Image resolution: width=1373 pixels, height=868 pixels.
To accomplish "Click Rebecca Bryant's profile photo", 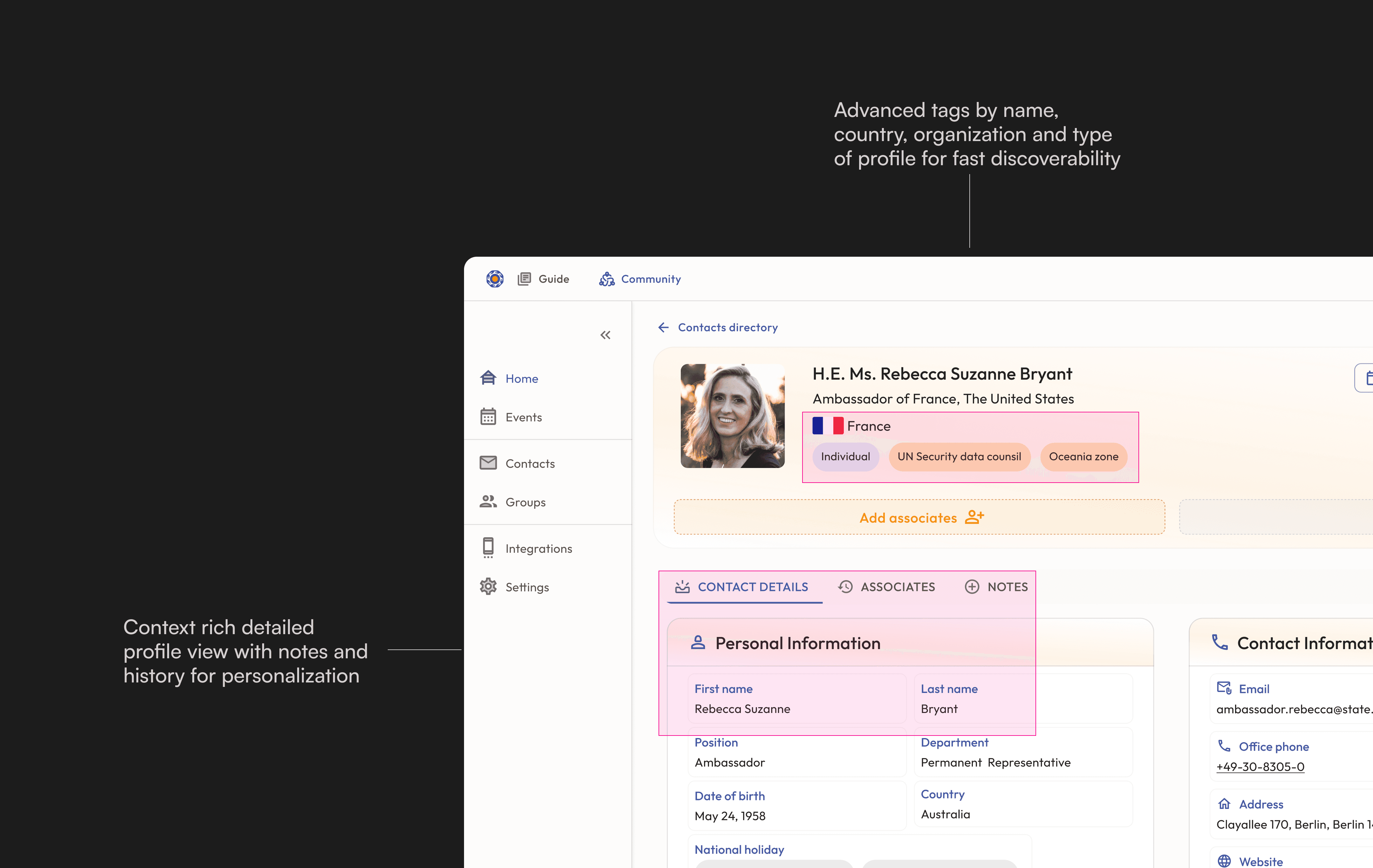I will 732,416.
